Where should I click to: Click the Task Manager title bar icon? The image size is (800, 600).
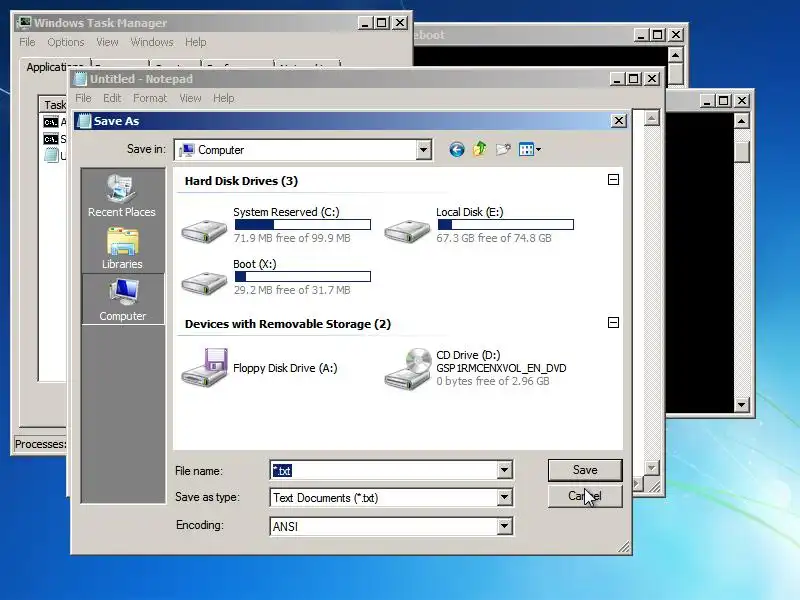[23, 23]
